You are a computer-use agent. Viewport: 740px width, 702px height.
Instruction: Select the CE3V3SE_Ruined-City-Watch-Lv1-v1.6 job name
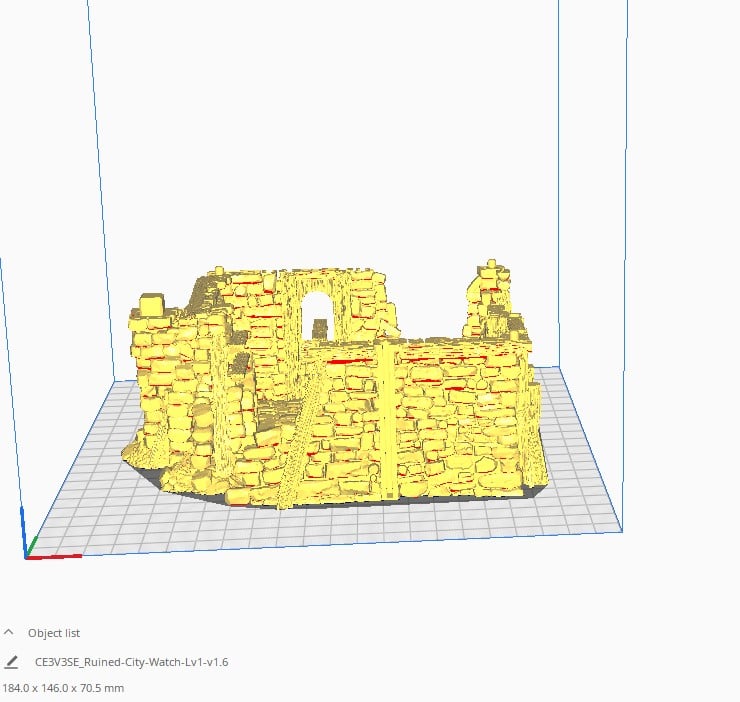point(132,662)
